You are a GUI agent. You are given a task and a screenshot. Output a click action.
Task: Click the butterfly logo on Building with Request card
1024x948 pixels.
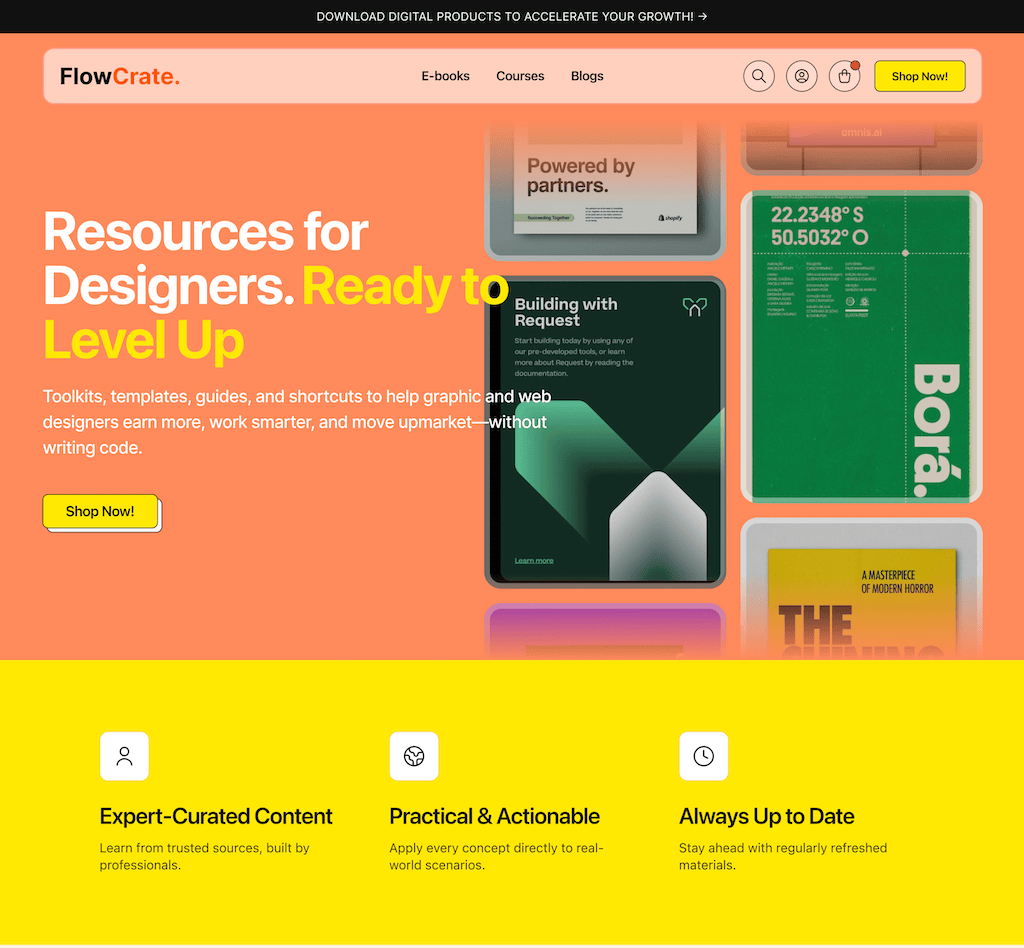point(694,307)
